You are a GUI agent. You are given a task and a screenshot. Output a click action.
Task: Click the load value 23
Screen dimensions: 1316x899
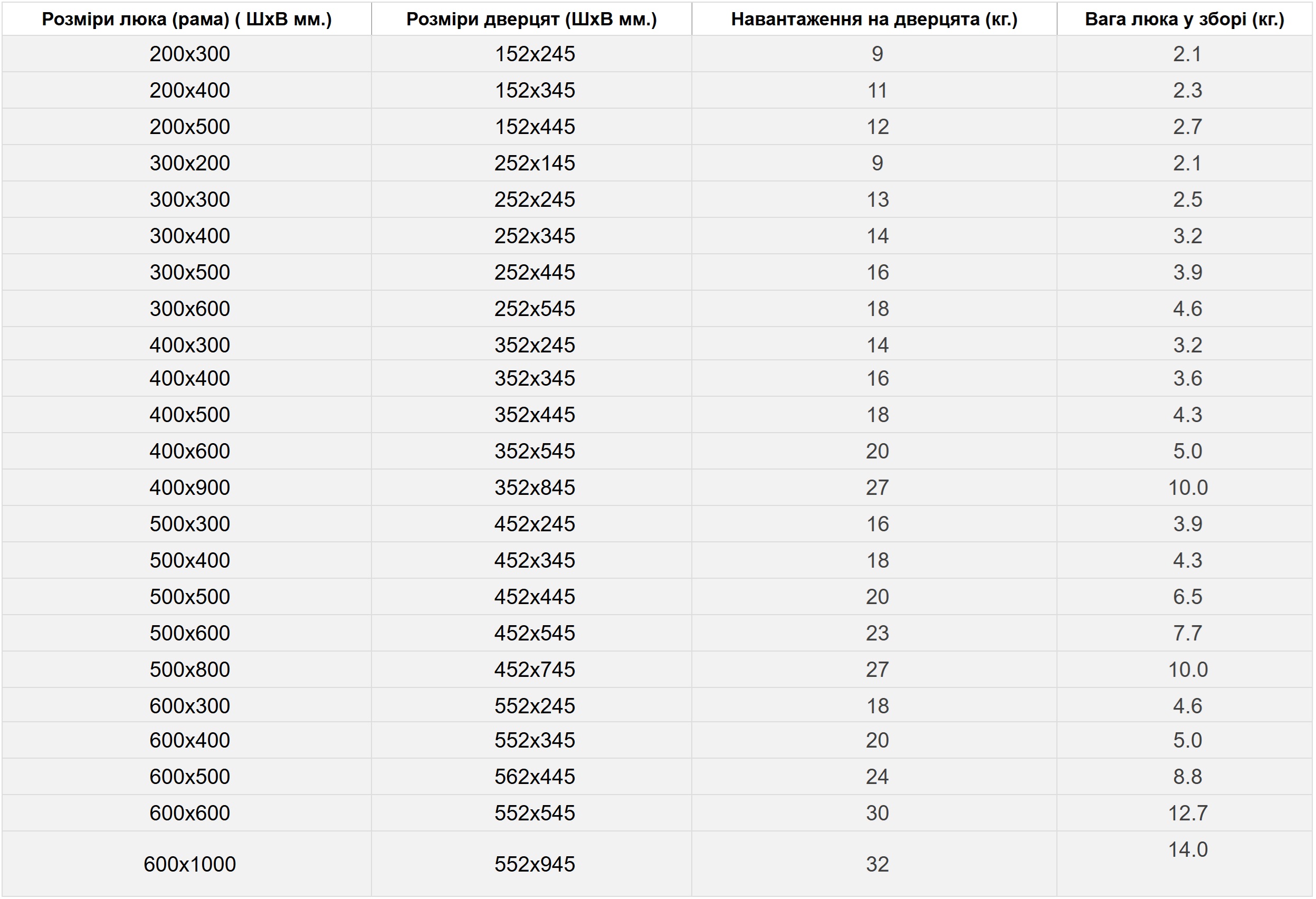[877, 633]
